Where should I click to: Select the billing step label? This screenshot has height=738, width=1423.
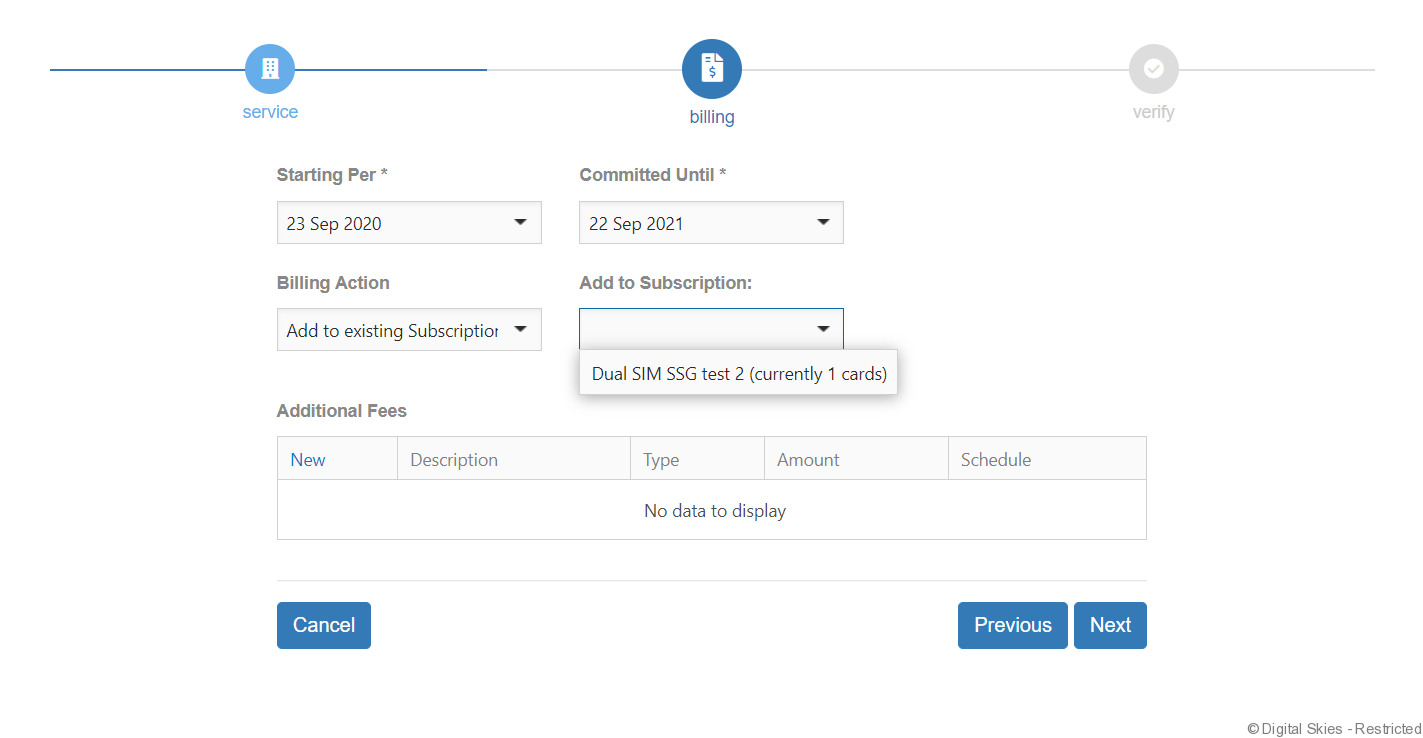coord(711,117)
